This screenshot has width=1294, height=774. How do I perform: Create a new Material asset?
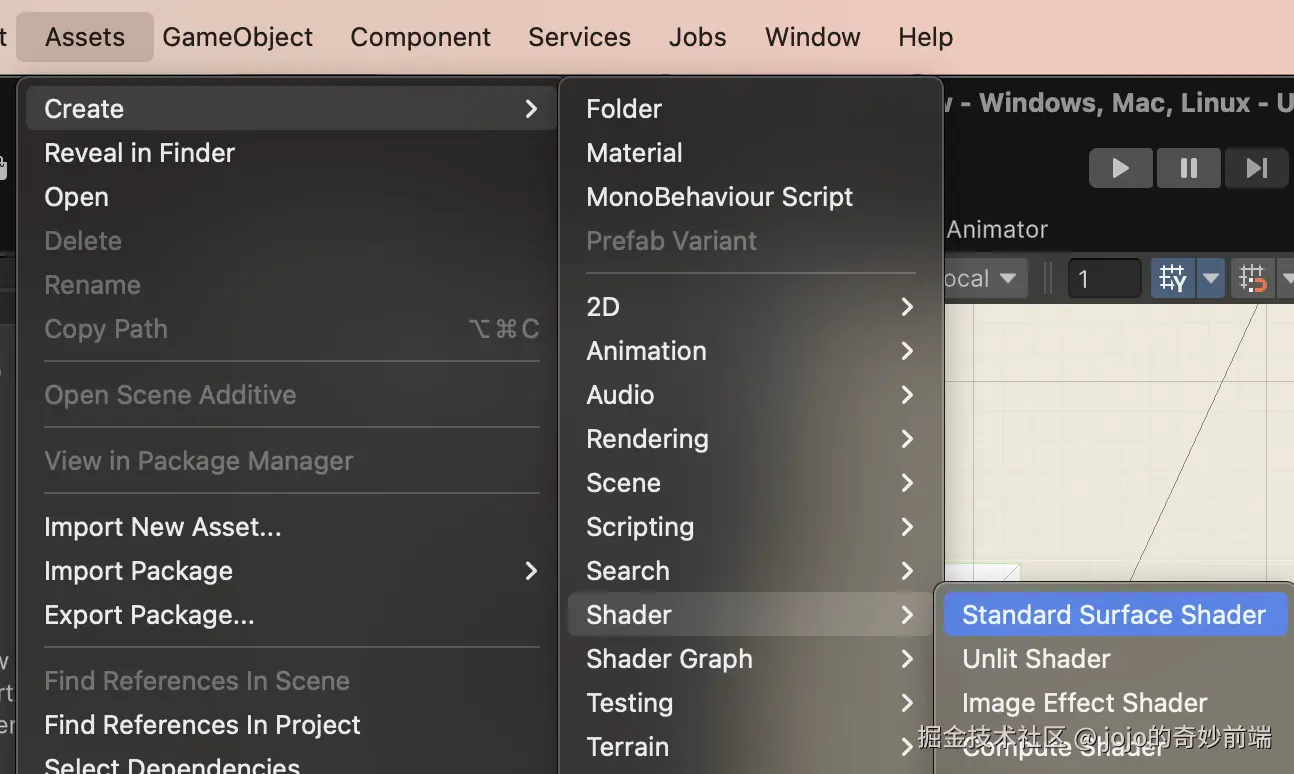coord(634,153)
